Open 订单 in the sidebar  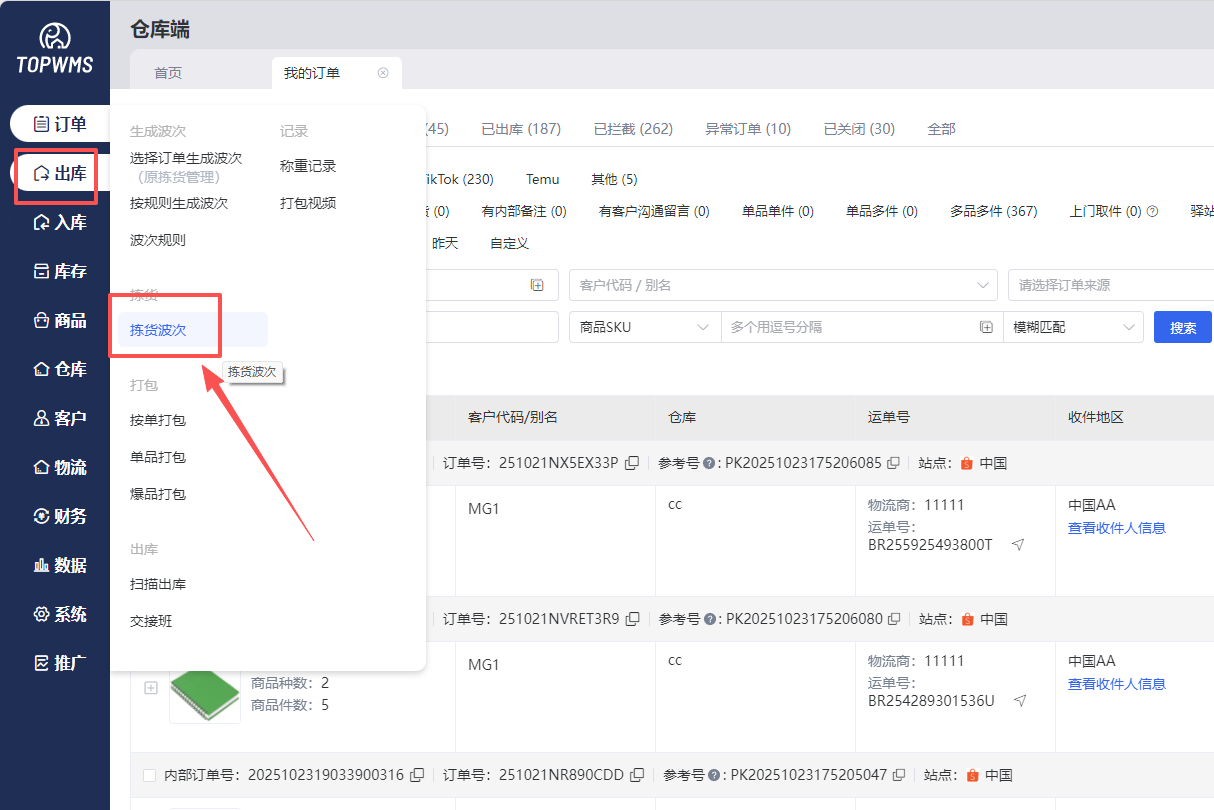tap(60, 124)
